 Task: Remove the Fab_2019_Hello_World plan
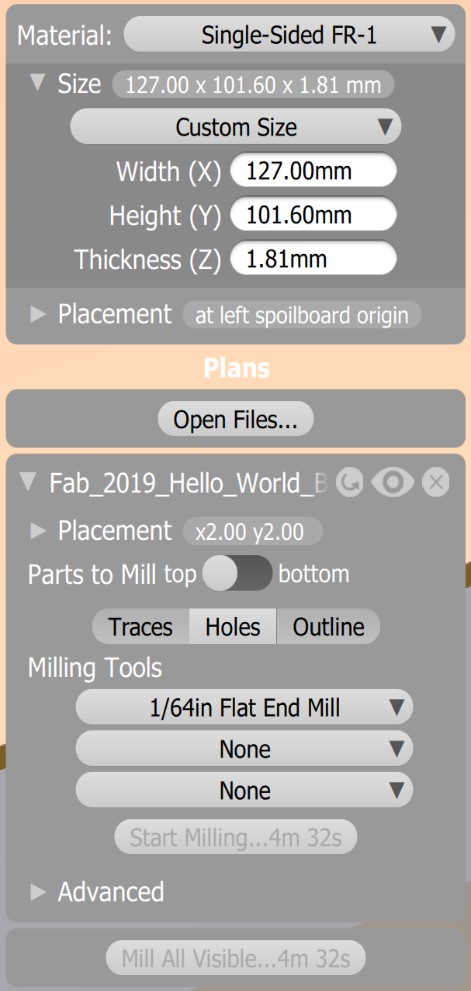point(436,483)
